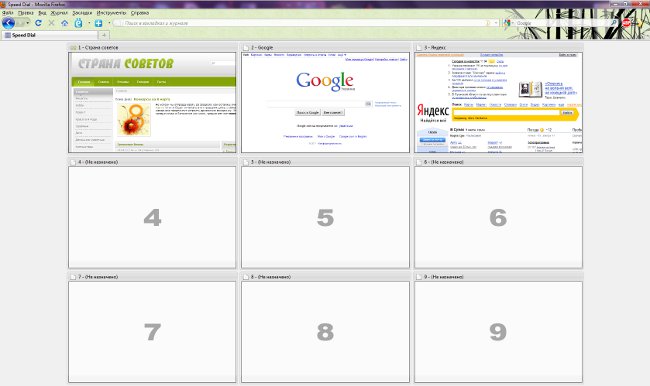Click the Firefox icon in the title bar

2,4
